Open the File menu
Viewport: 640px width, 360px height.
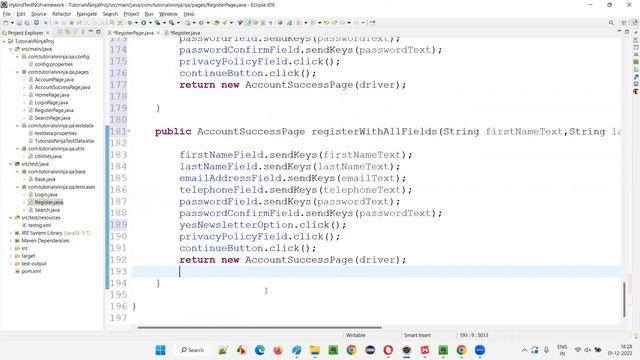(7, 14)
